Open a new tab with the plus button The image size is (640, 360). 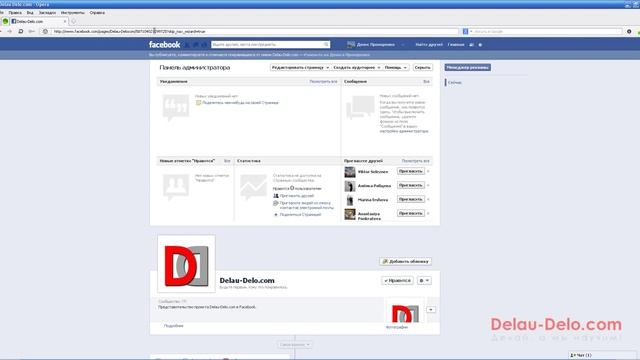[73, 21]
